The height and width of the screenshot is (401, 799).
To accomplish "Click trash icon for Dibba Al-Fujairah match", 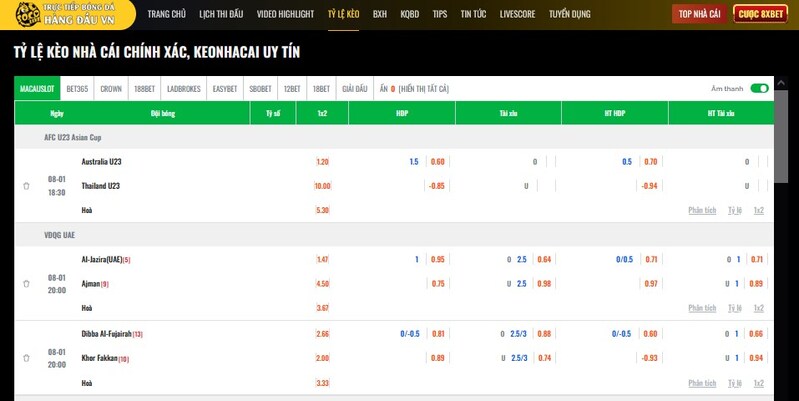I will (26, 357).
